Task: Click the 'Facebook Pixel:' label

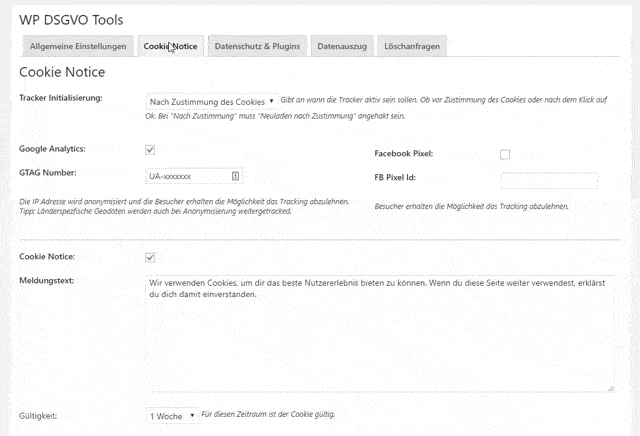Action: pyautogui.click(x=404, y=153)
